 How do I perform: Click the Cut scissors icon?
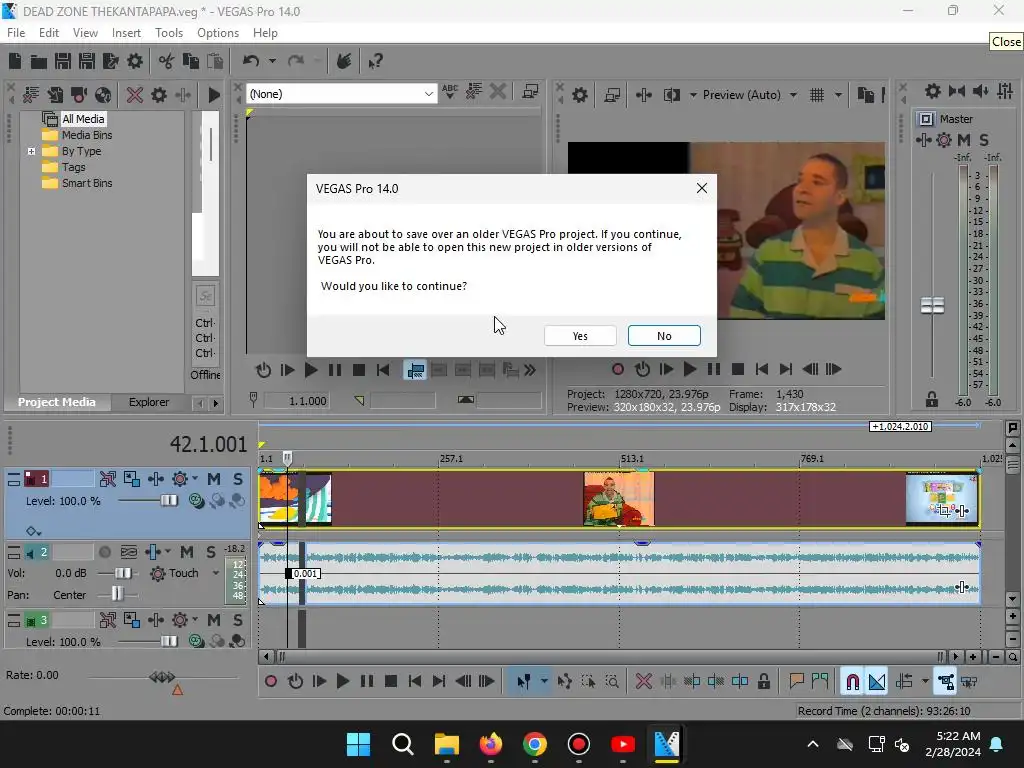pos(167,61)
